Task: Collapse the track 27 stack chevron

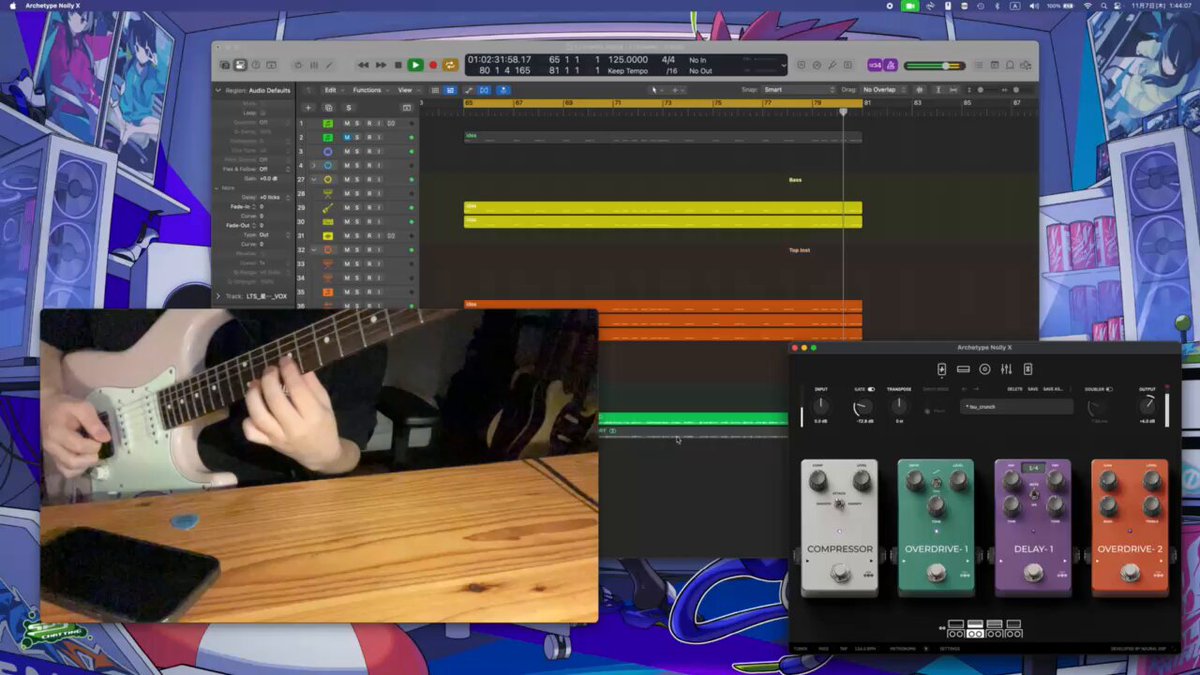Action: (x=314, y=179)
